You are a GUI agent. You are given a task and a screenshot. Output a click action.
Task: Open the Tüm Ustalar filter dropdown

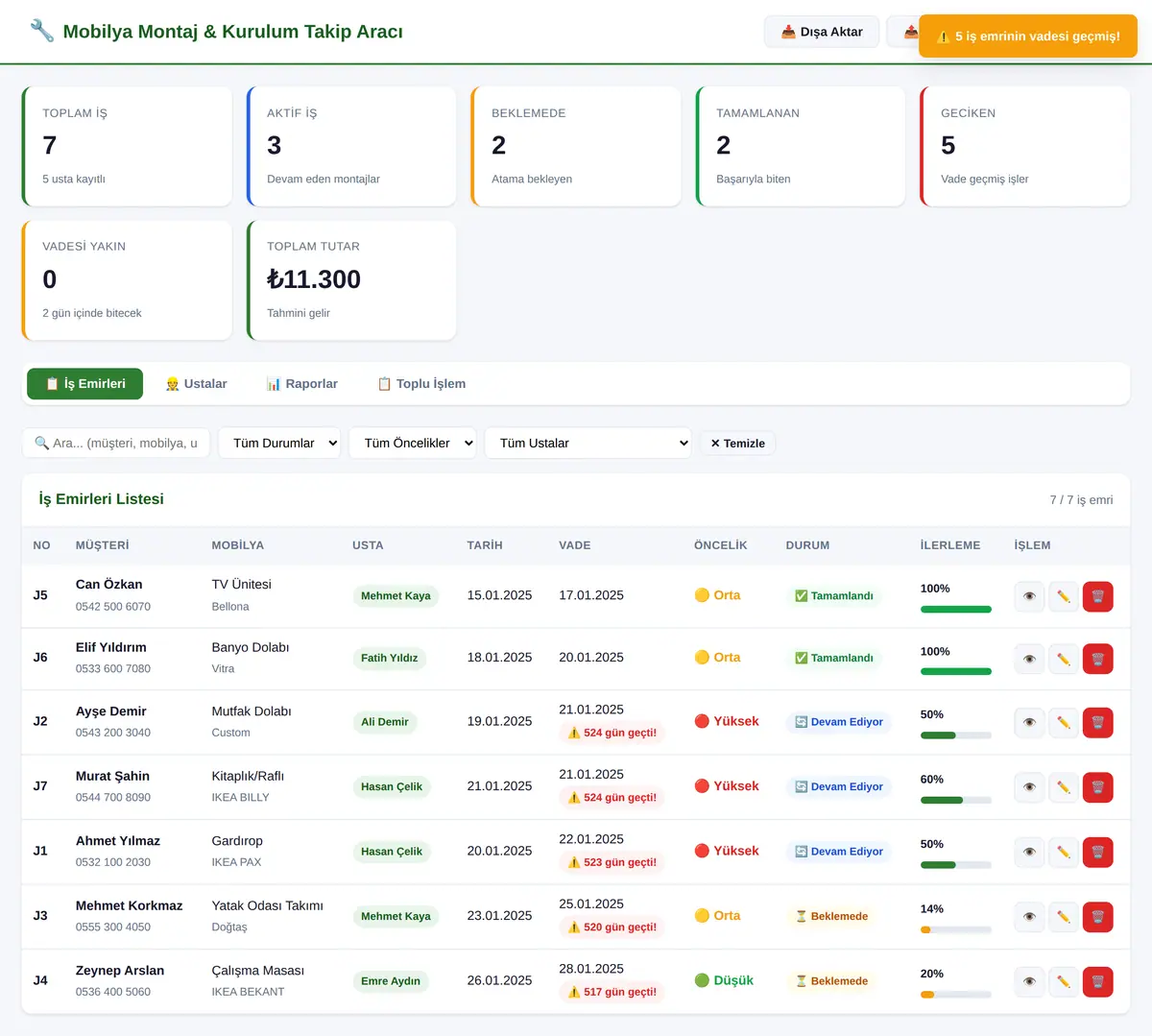[588, 443]
